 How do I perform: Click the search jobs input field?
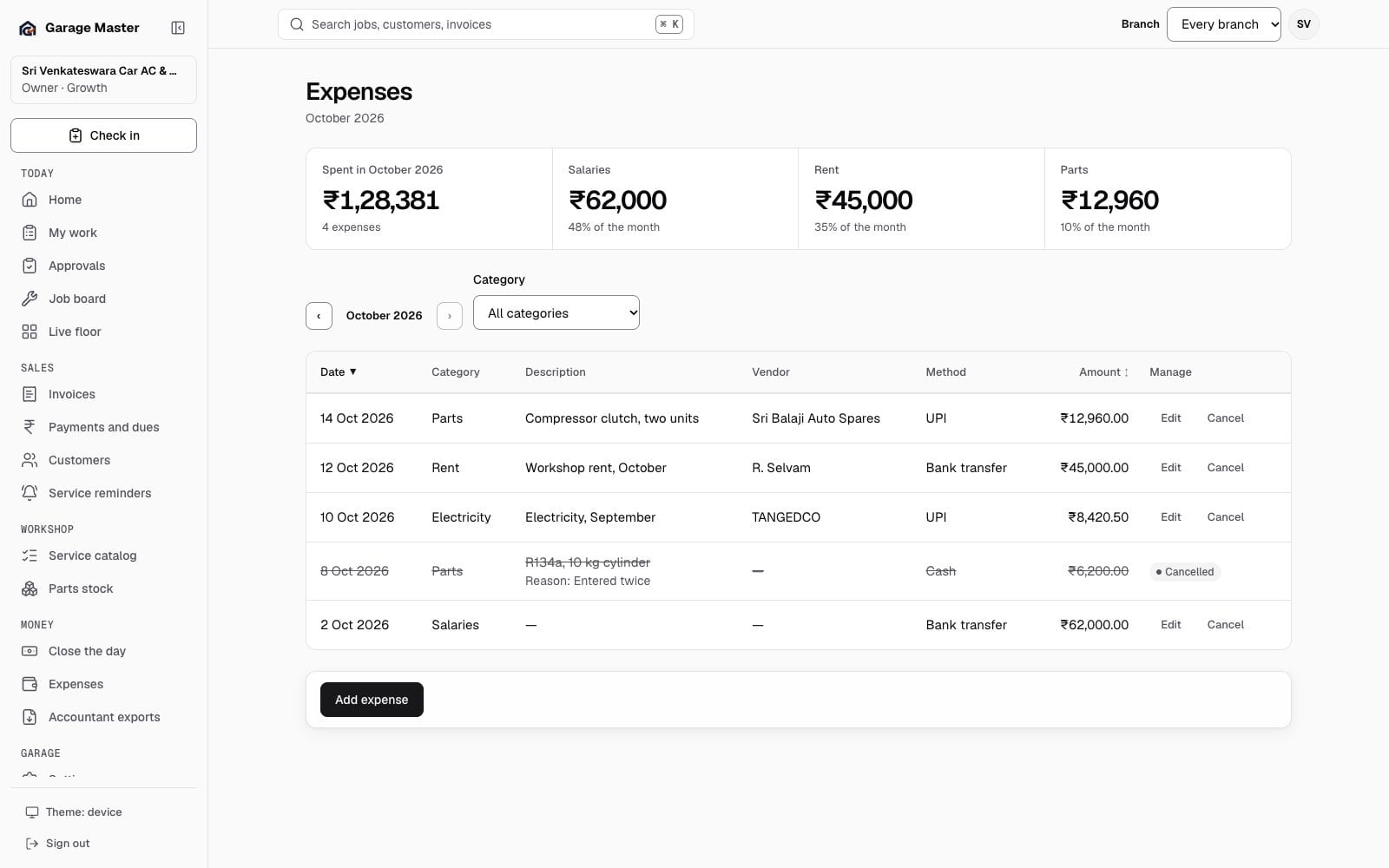[x=486, y=24]
